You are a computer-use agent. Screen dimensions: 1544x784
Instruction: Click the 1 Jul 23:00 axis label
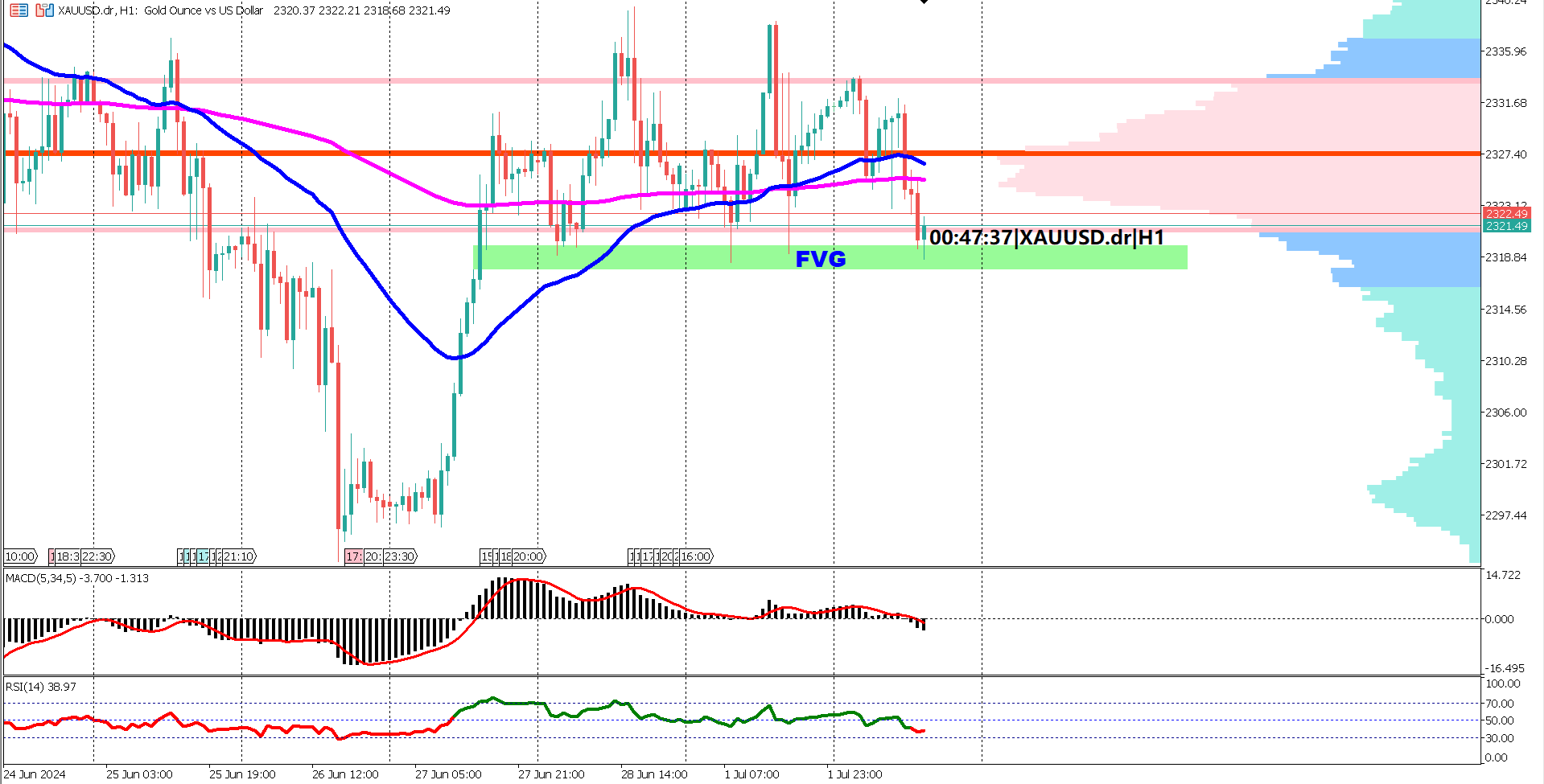(856, 774)
